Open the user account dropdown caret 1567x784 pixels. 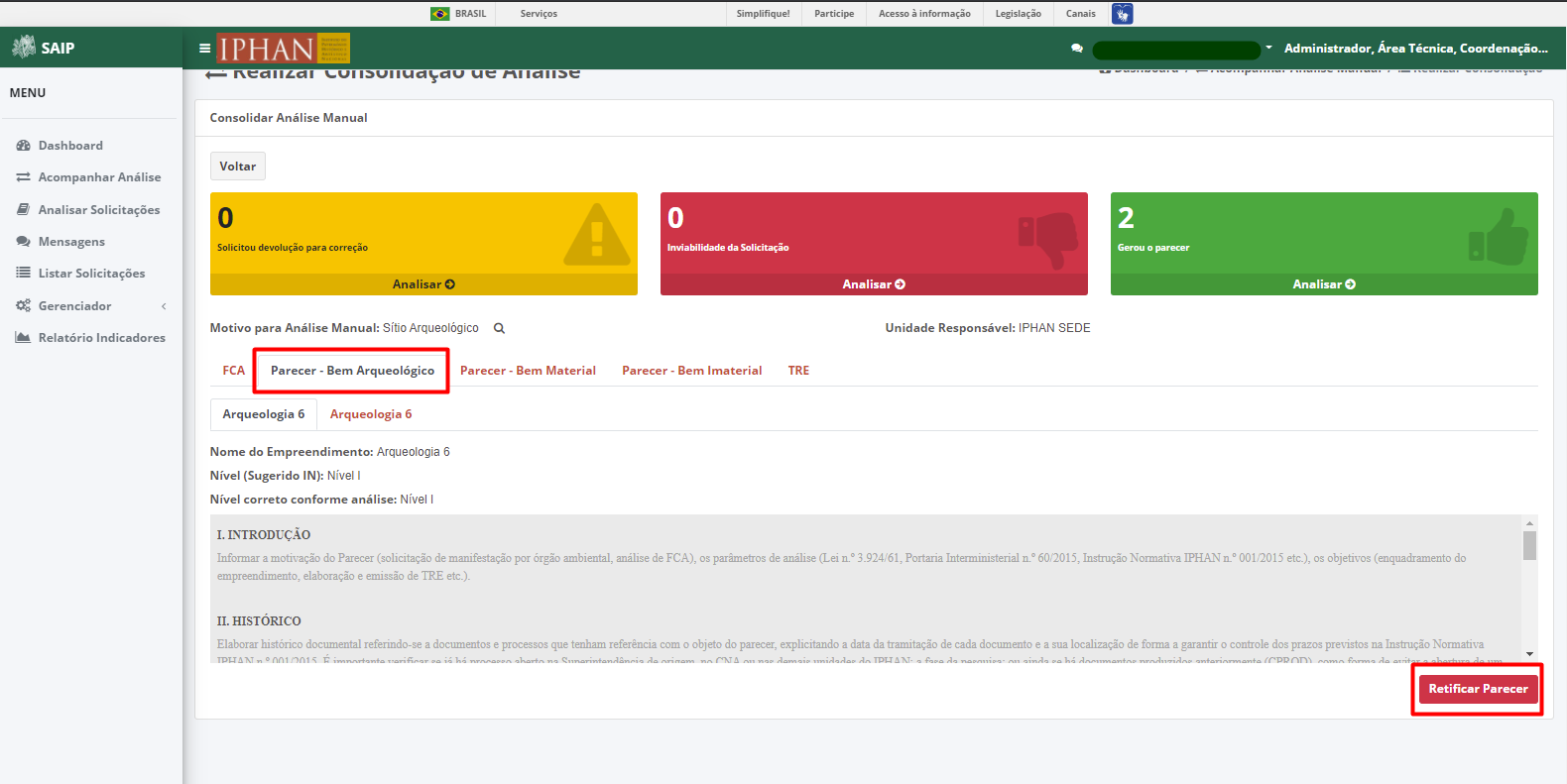pos(1268,48)
